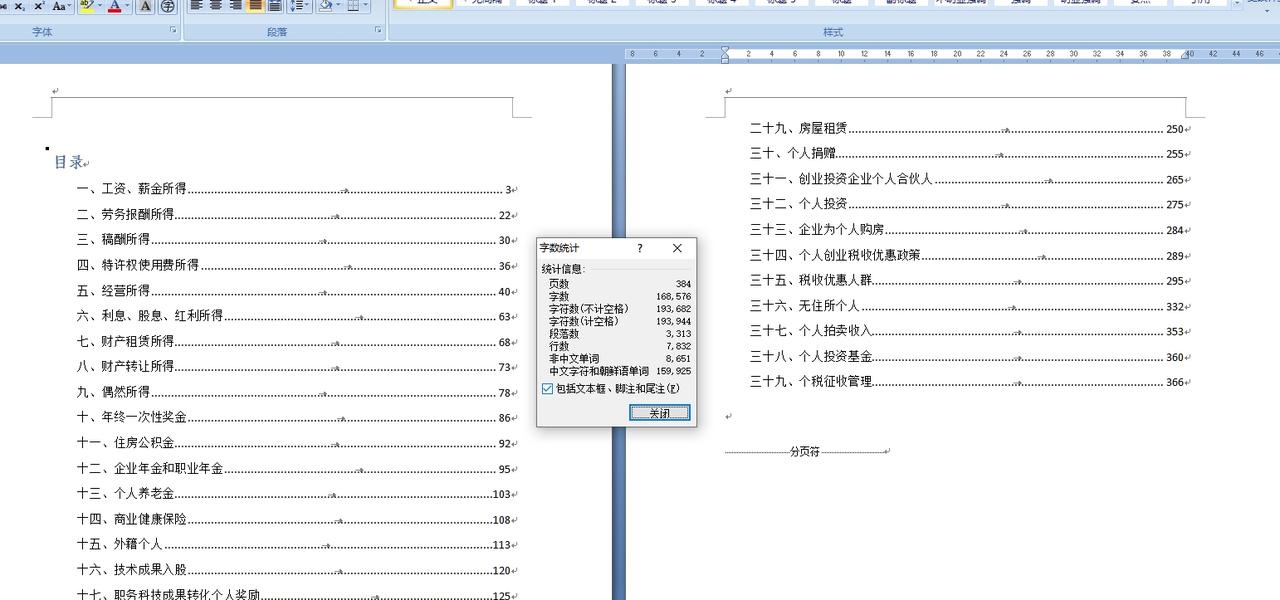Screen dimensions: 1280x600
Task: Click TOC entry 十、年终一次性奖金
Action: coord(296,418)
